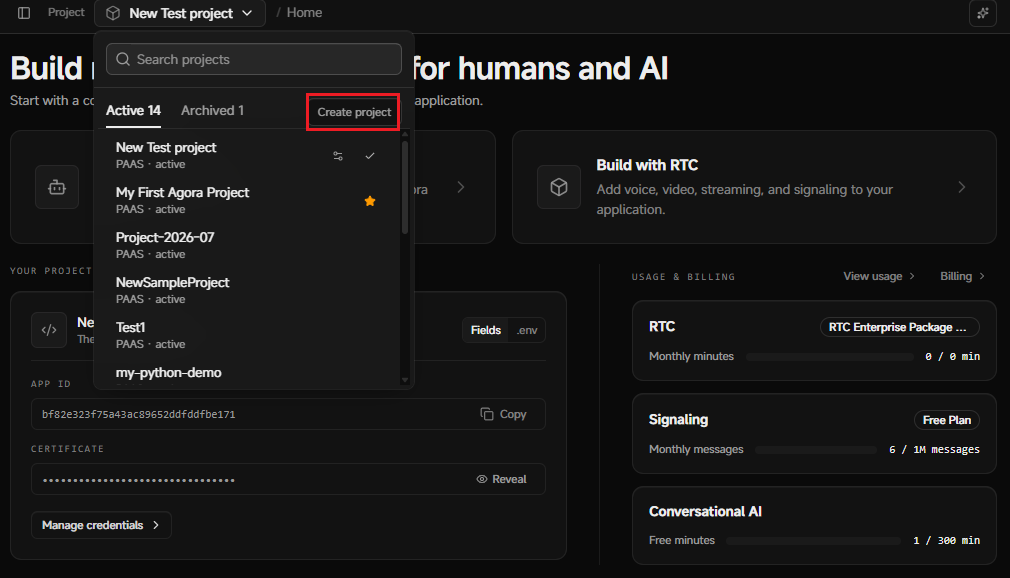The height and width of the screenshot is (578, 1010).
Task: Copy the App ID
Action: 504,414
